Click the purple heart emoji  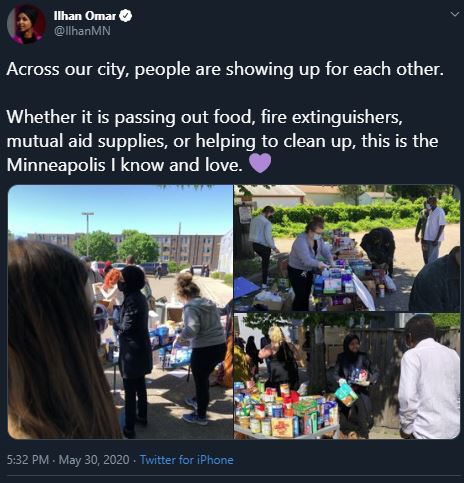[260, 164]
